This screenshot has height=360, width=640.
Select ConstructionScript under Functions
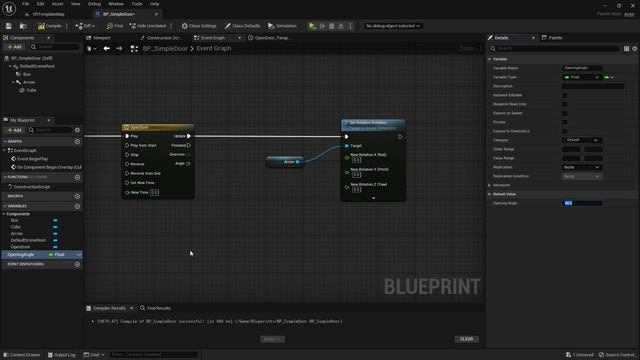click(x=31, y=187)
